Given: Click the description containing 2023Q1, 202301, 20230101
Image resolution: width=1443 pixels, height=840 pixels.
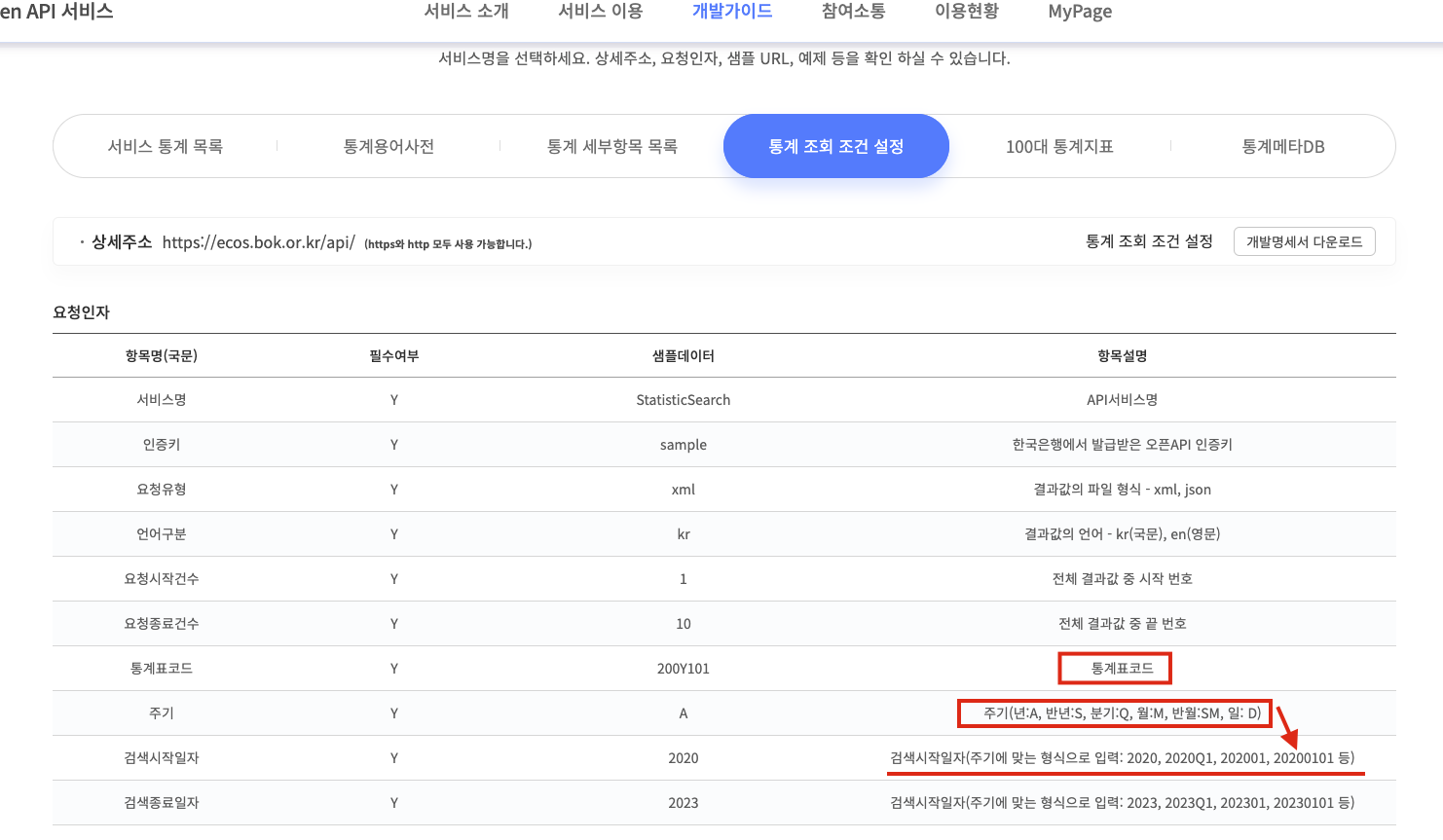Looking at the screenshot, I should [1123, 803].
